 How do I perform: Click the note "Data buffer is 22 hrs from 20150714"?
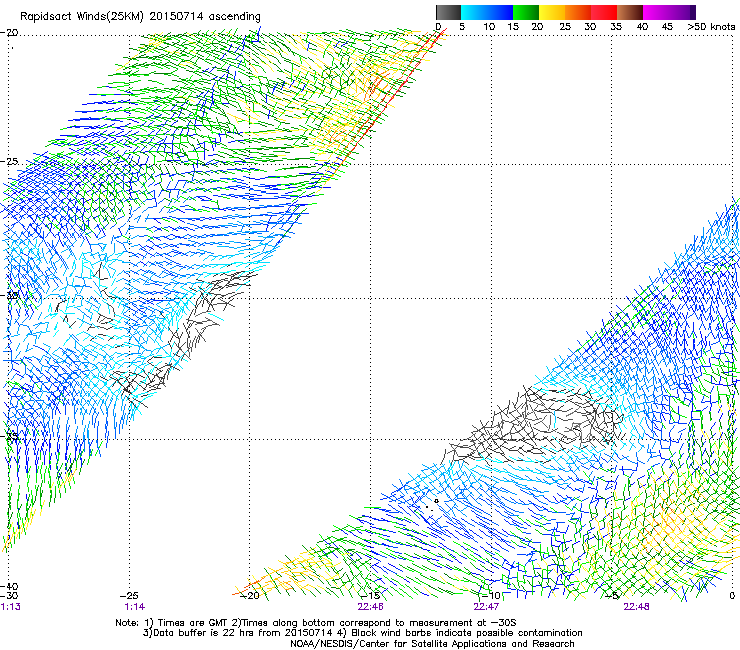[x=243, y=633]
